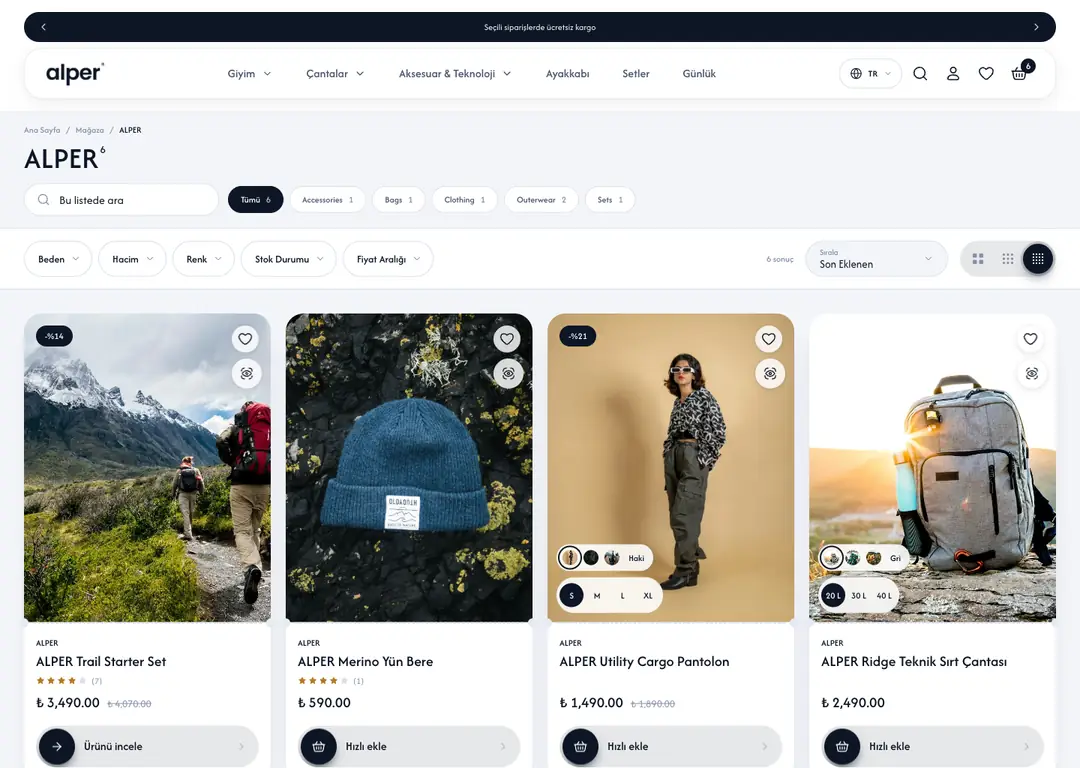1080x768 pixels.
Task: Quick view the Trail Starter Set
Action: coord(246,373)
